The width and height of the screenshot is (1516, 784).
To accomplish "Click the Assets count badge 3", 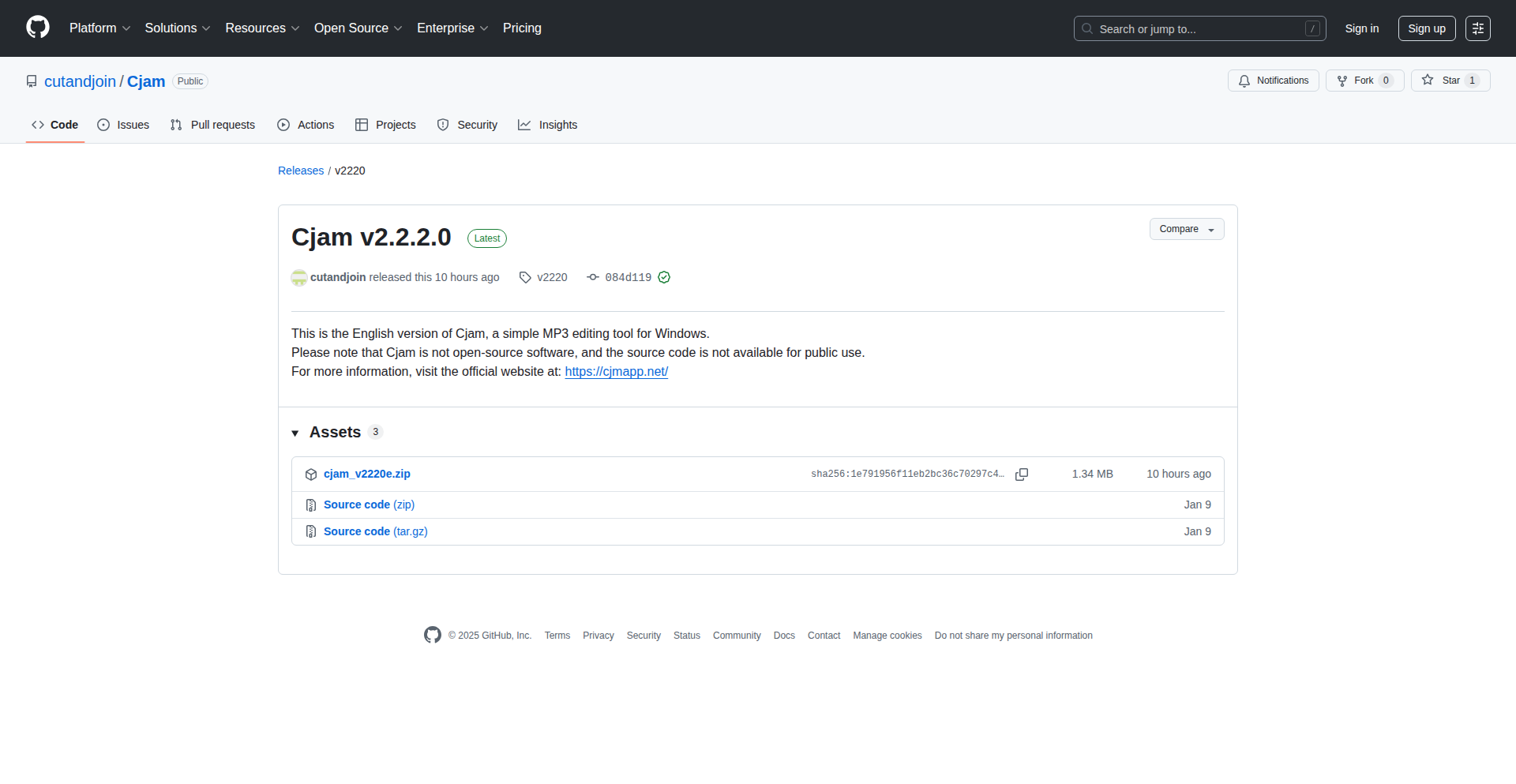I will point(376,432).
